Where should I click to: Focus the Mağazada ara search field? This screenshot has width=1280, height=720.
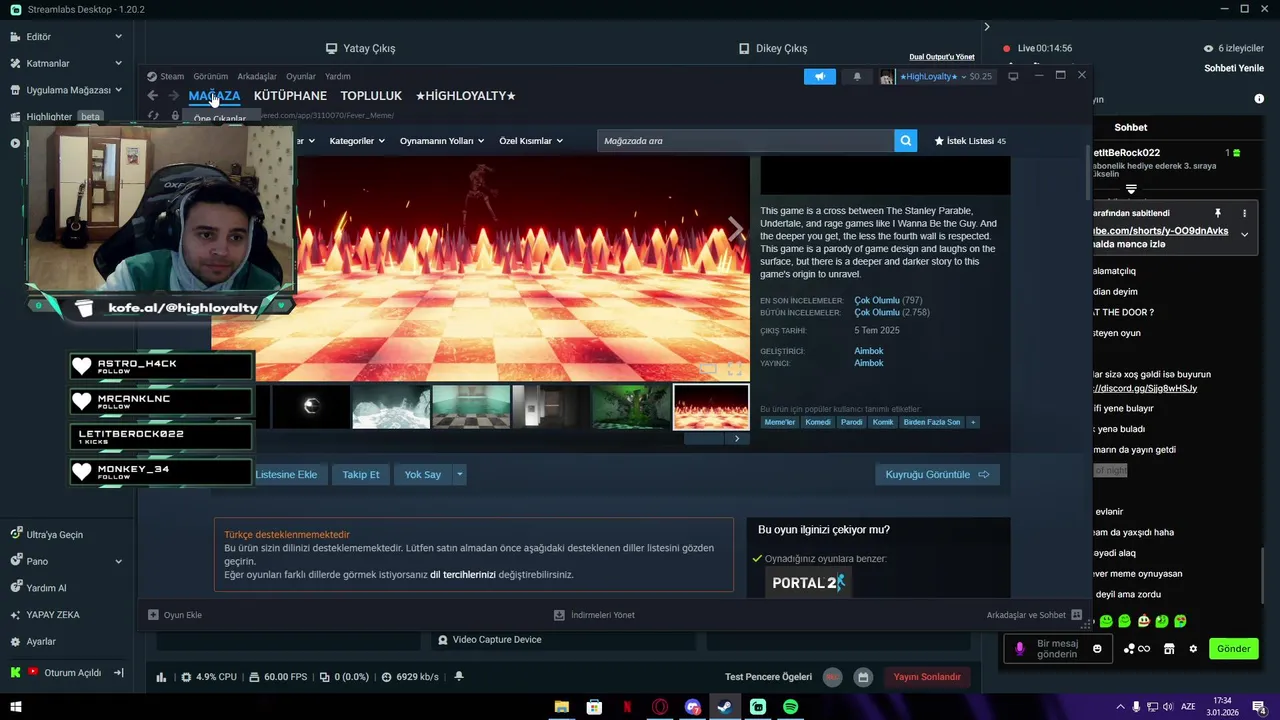(x=746, y=141)
